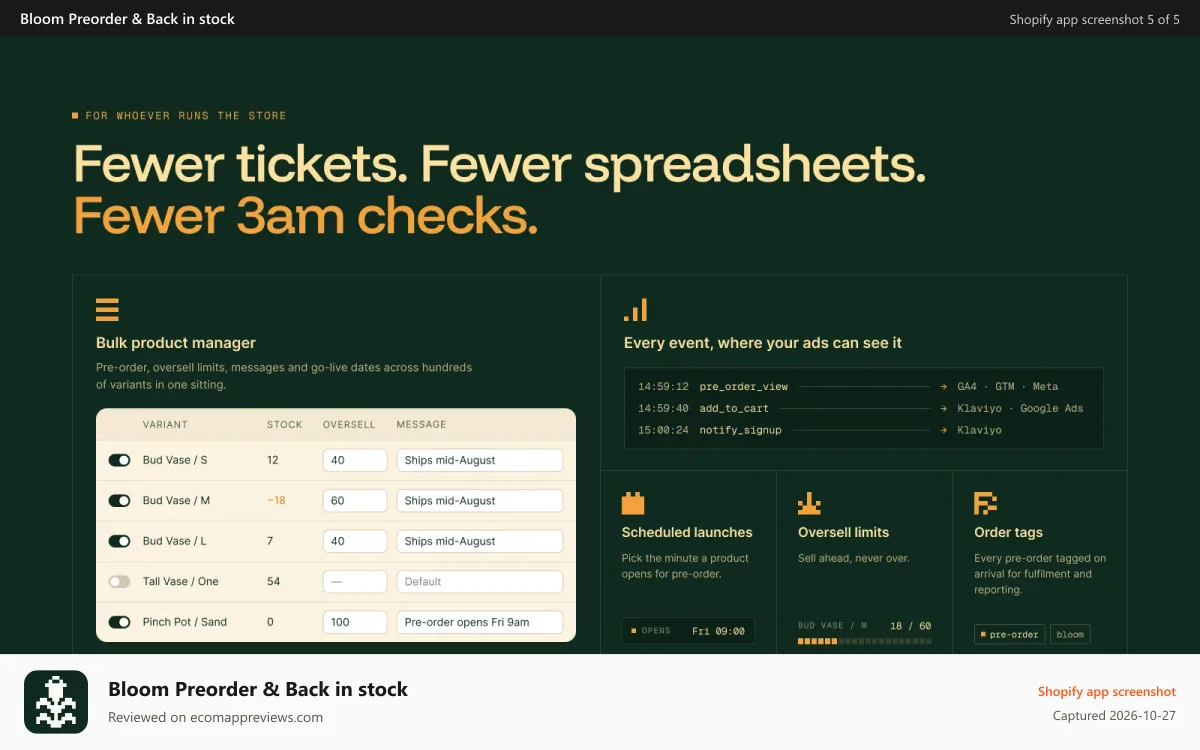Click the notify_signup event row
This screenshot has width=1200, height=750.
(863, 430)
